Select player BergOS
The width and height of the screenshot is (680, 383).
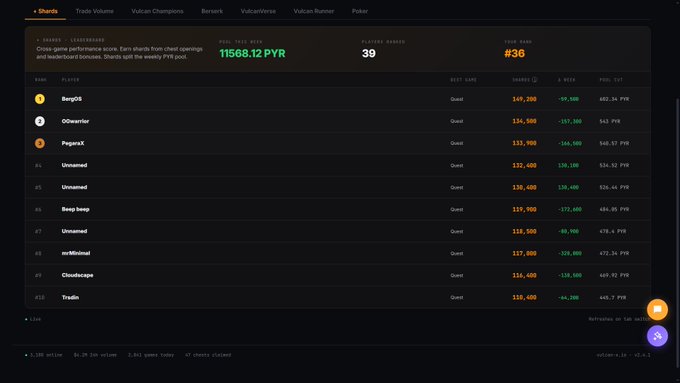(x=72, y=99)
